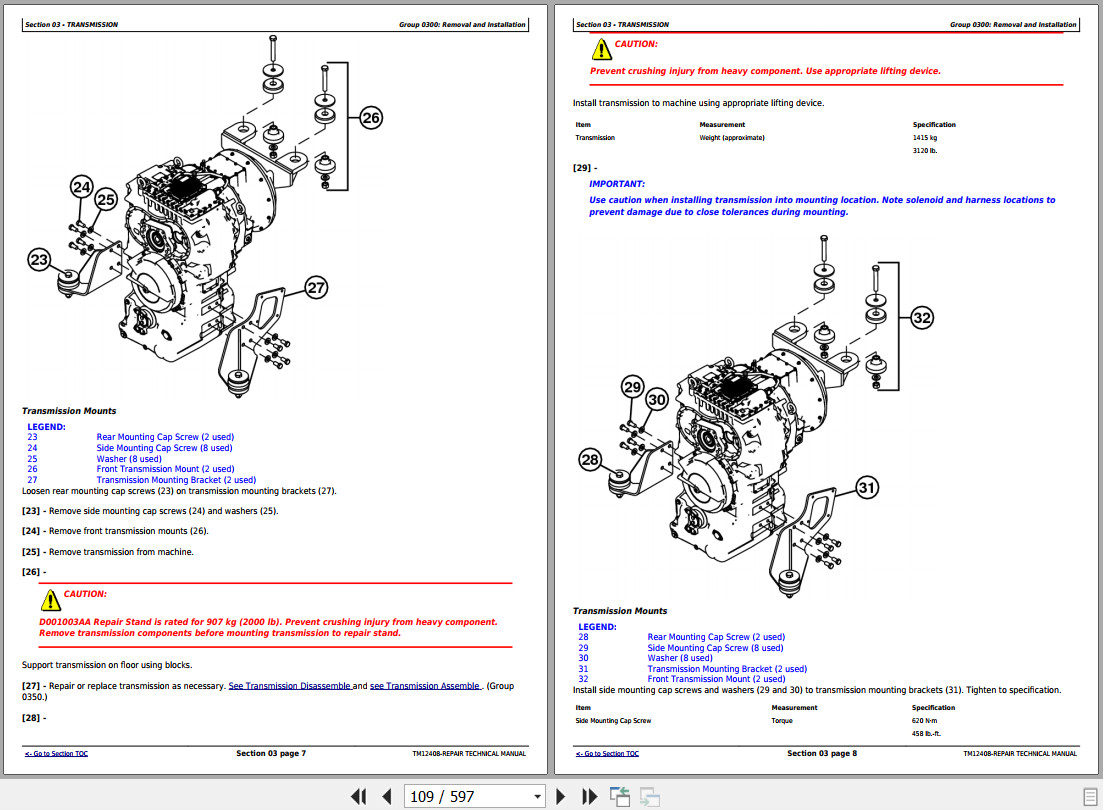Click Go to Section TOC on page 7
The image size is (1103, 810).
[56, 754]
